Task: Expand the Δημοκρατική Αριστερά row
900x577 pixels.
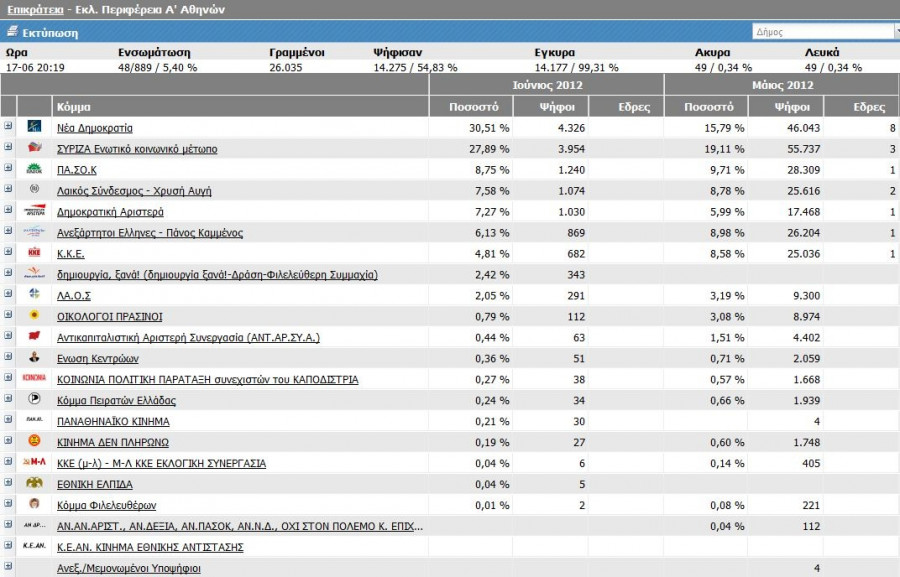Action: [x=8, y=210]
